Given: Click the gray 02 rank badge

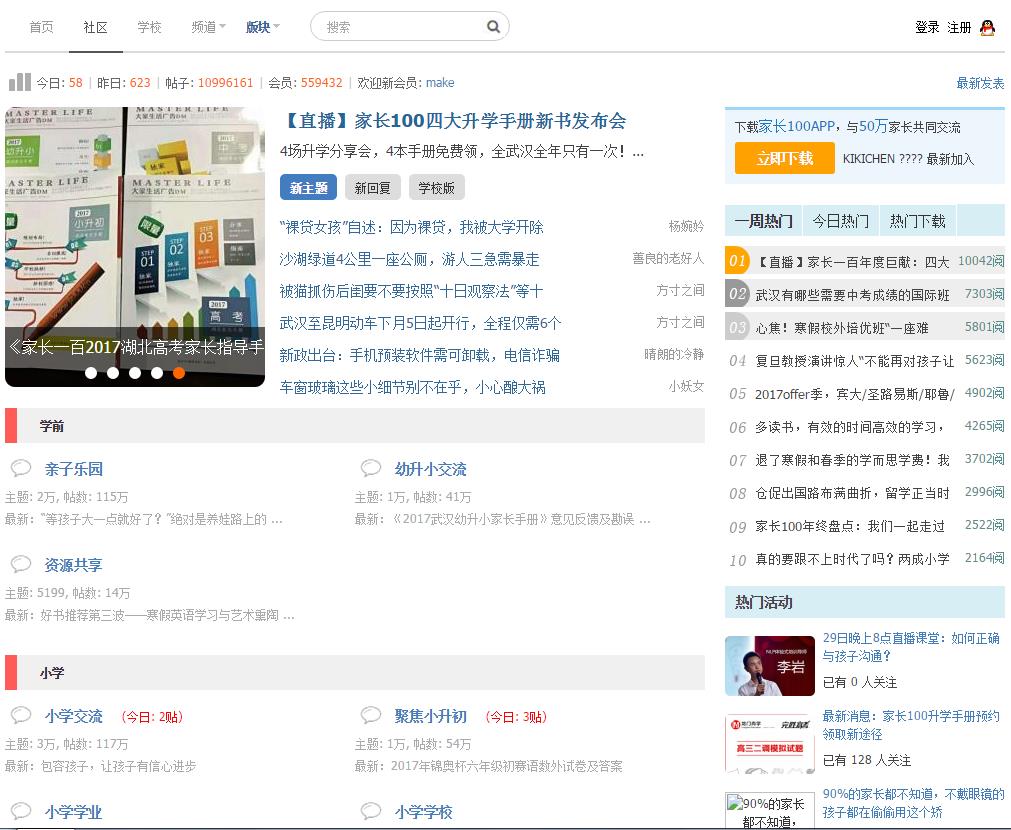Looking at the screenshot, I should 737,294.
